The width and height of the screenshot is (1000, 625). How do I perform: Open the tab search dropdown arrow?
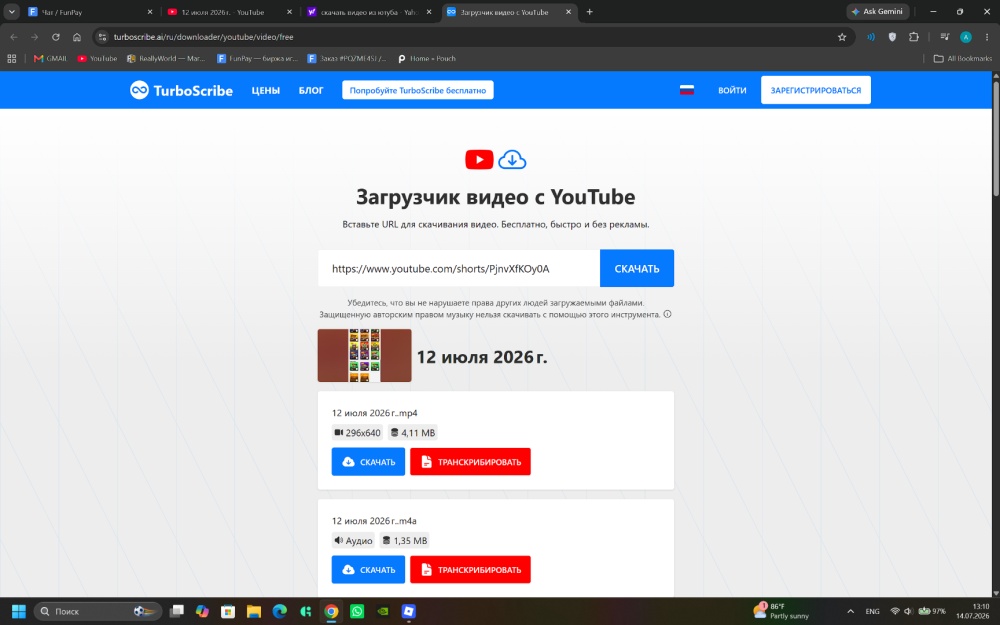pos(11,11)
